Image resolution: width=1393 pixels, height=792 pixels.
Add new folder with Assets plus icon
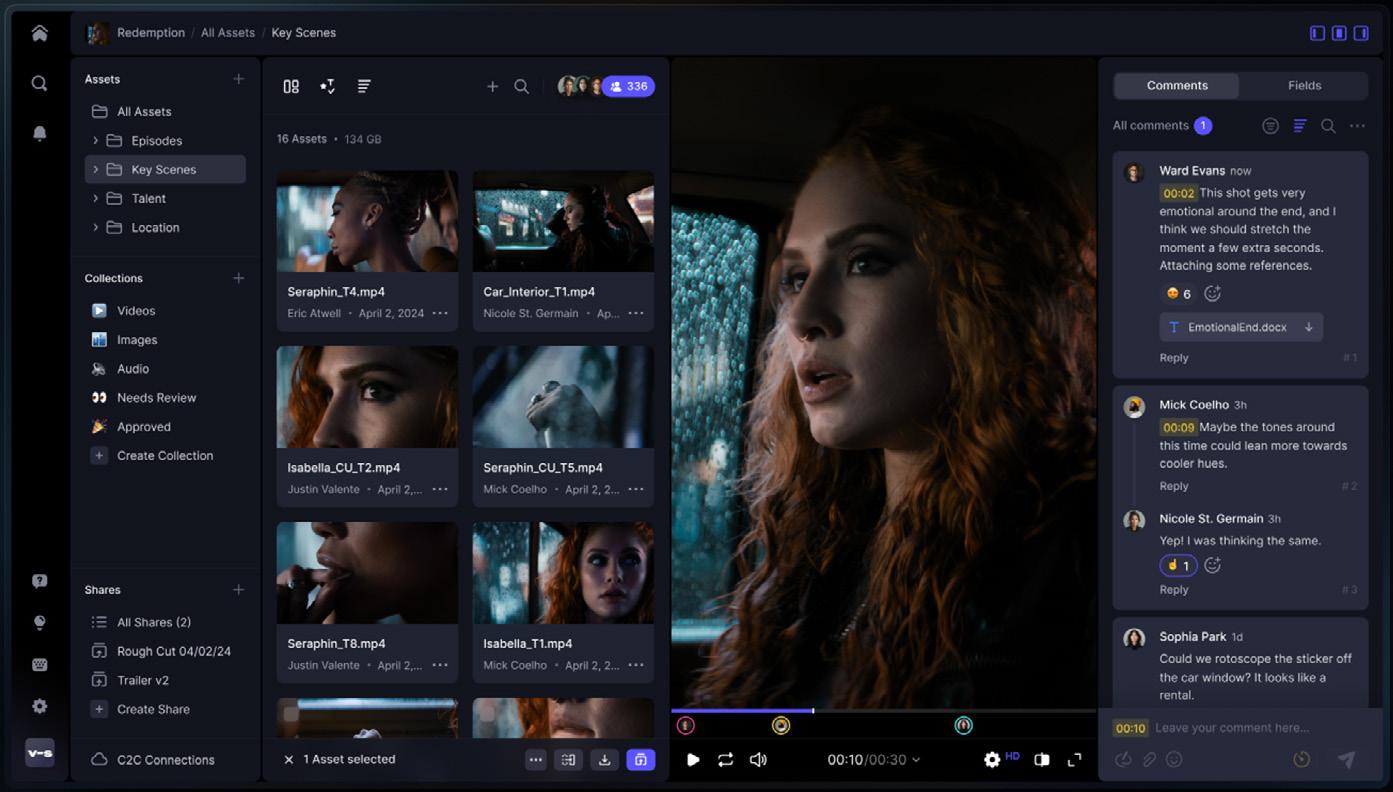pyautogui.click(x=238, y=79)
